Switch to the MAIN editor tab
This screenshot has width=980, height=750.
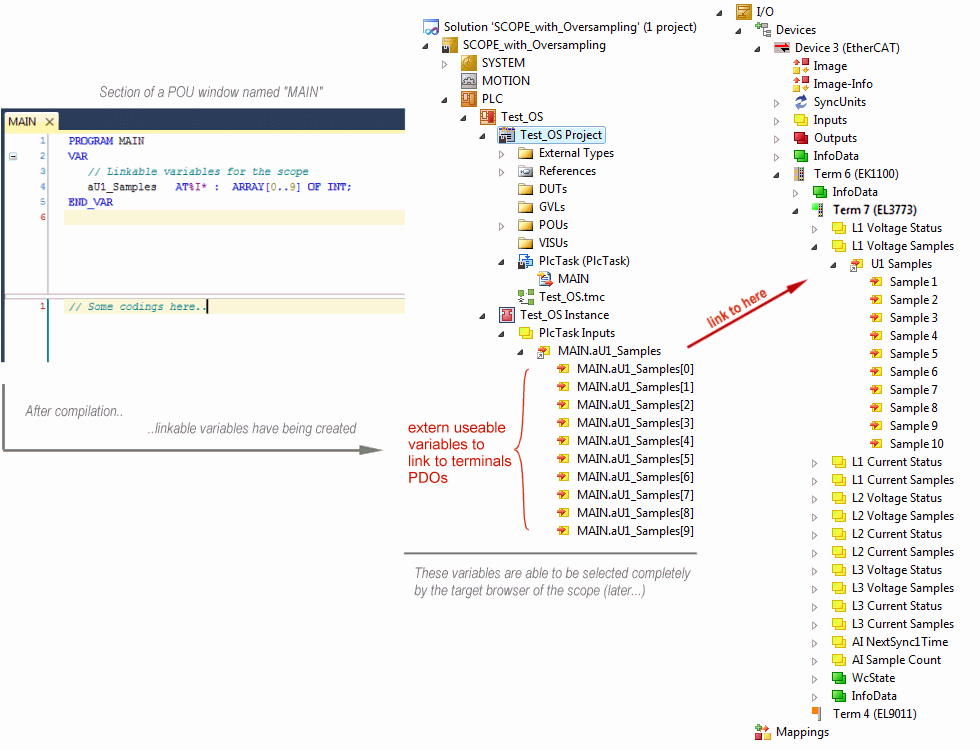(x=22, y=122)
